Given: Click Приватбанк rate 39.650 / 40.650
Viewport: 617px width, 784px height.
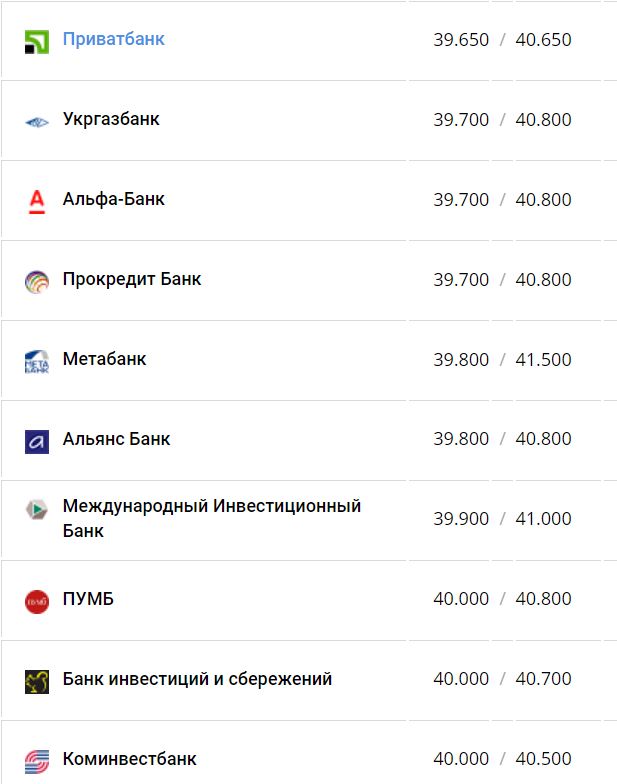Looking at the screenshot, I should click(x=502, y=40).
